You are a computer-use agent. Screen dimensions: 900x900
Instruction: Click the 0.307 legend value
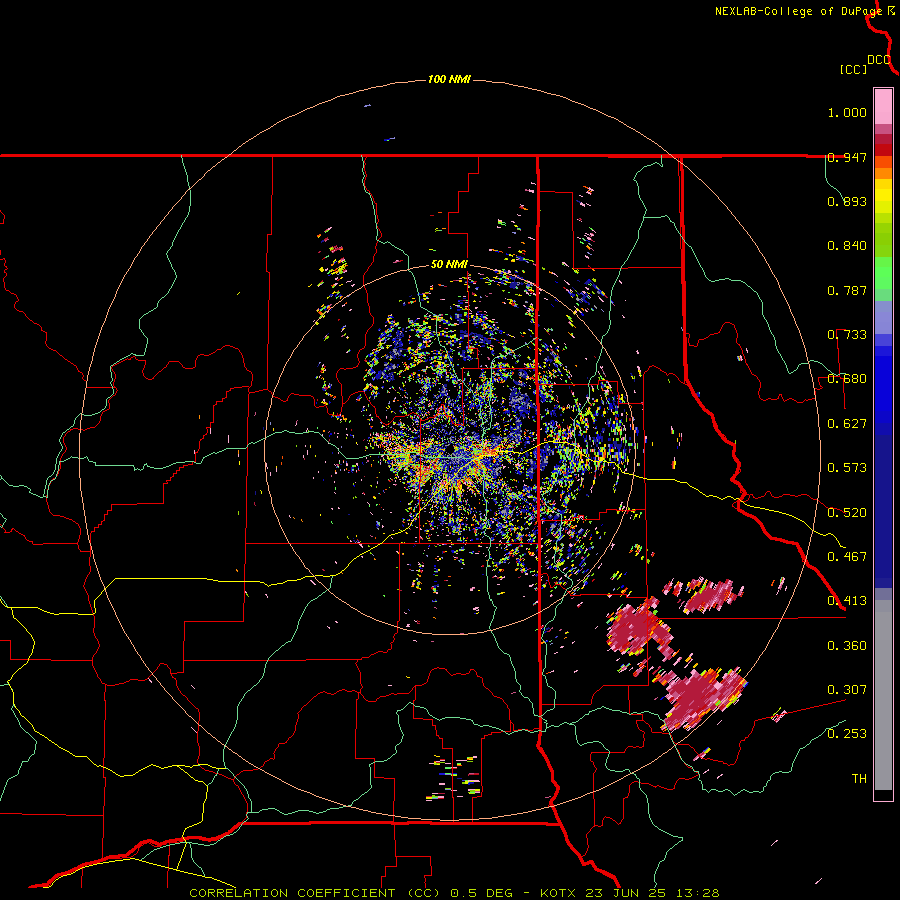tap(847, 690)
